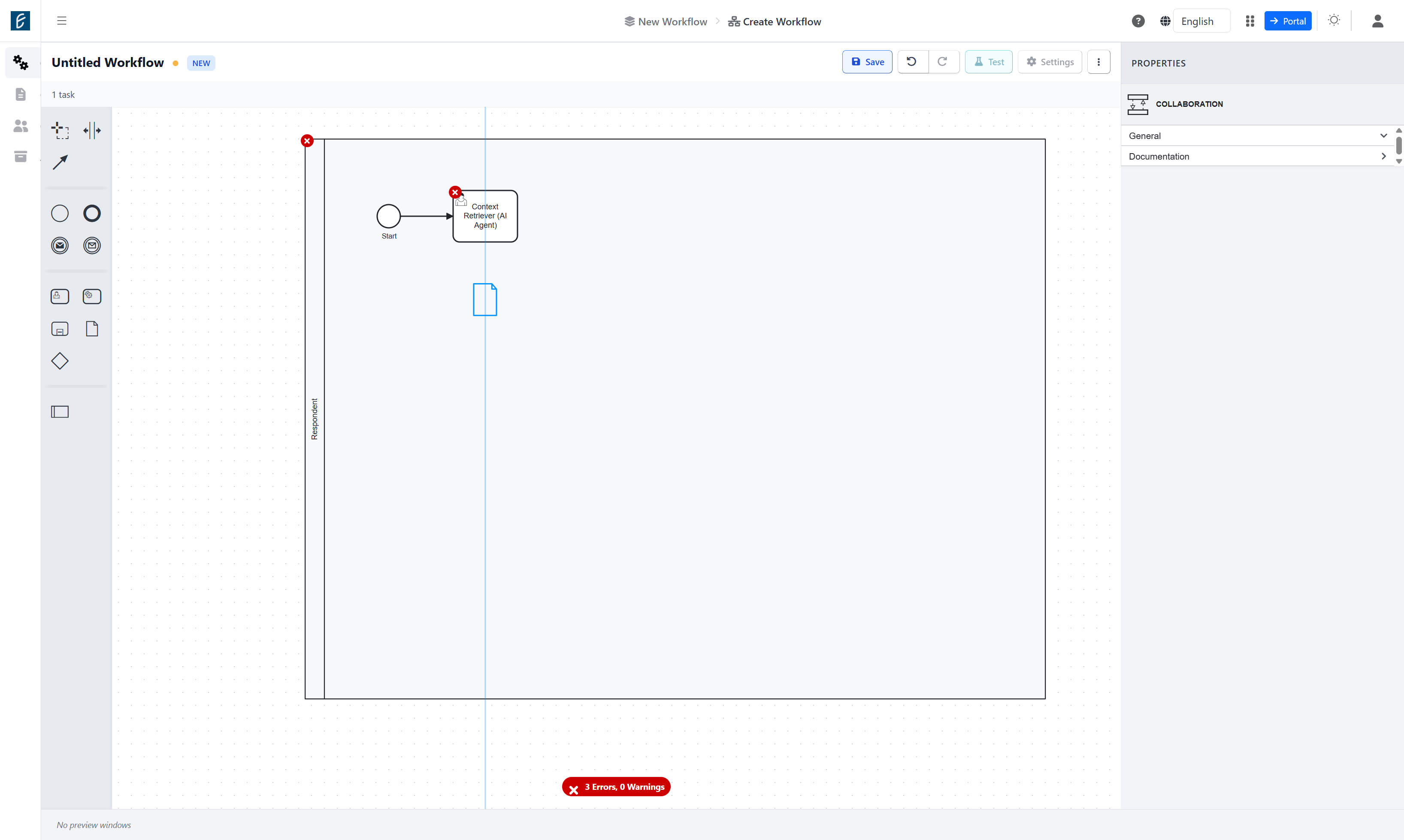
Task: Open workflow Settings
Action: pyautogui.click(x=1050, y=62)
